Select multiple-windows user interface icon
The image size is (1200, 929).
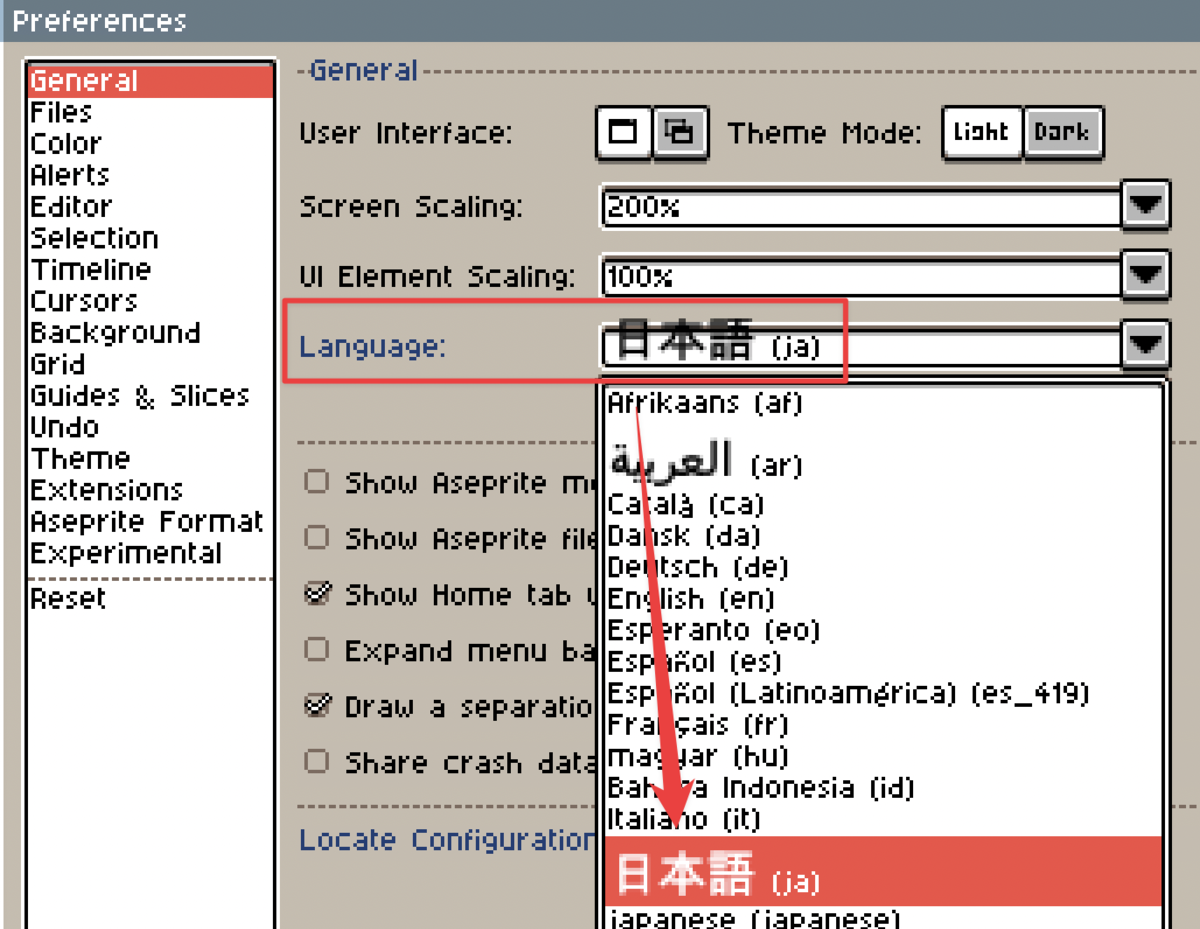pyautogui.click(x=681, y=132)
